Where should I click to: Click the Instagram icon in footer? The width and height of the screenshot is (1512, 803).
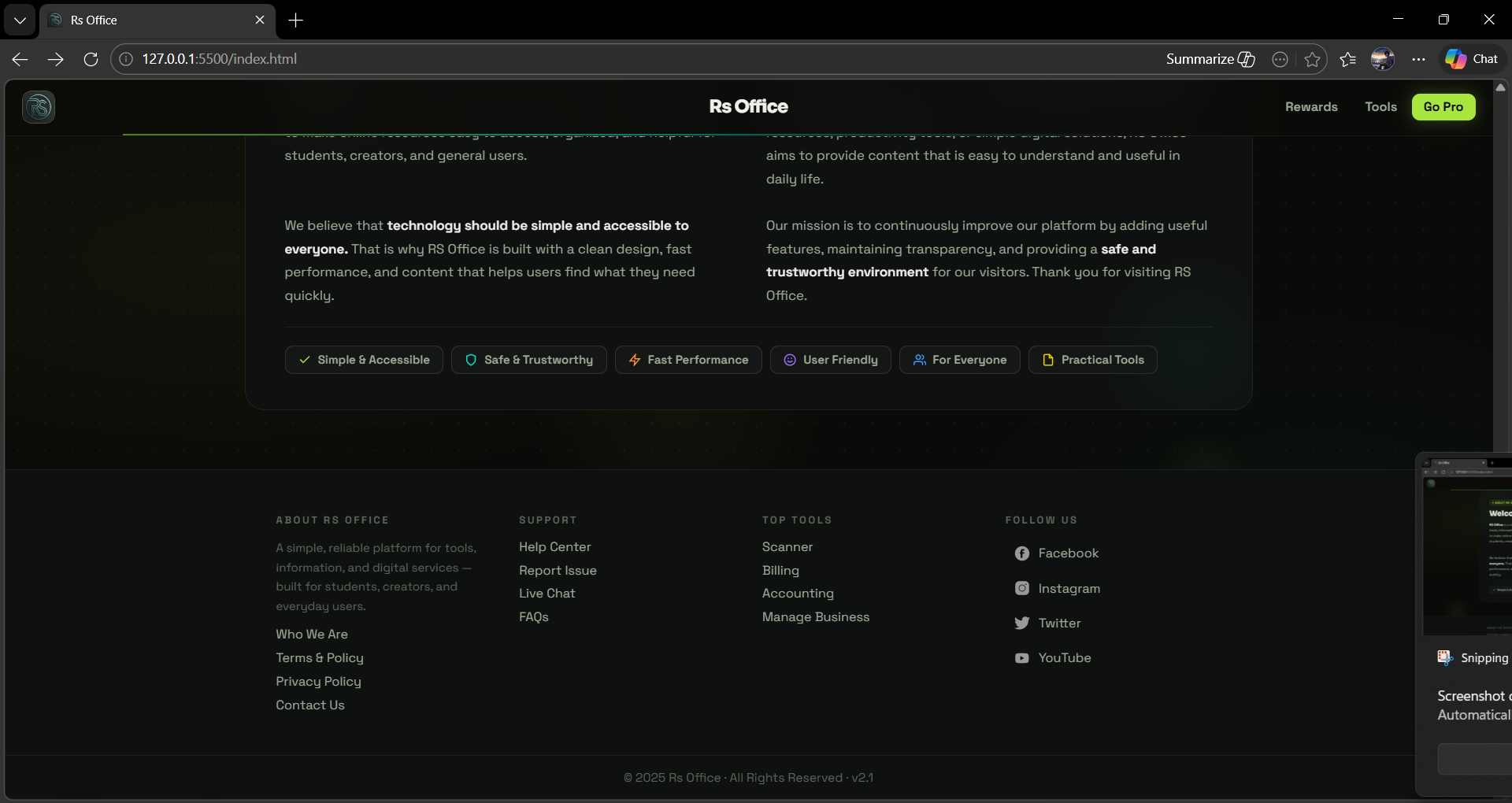point(1021,588)
